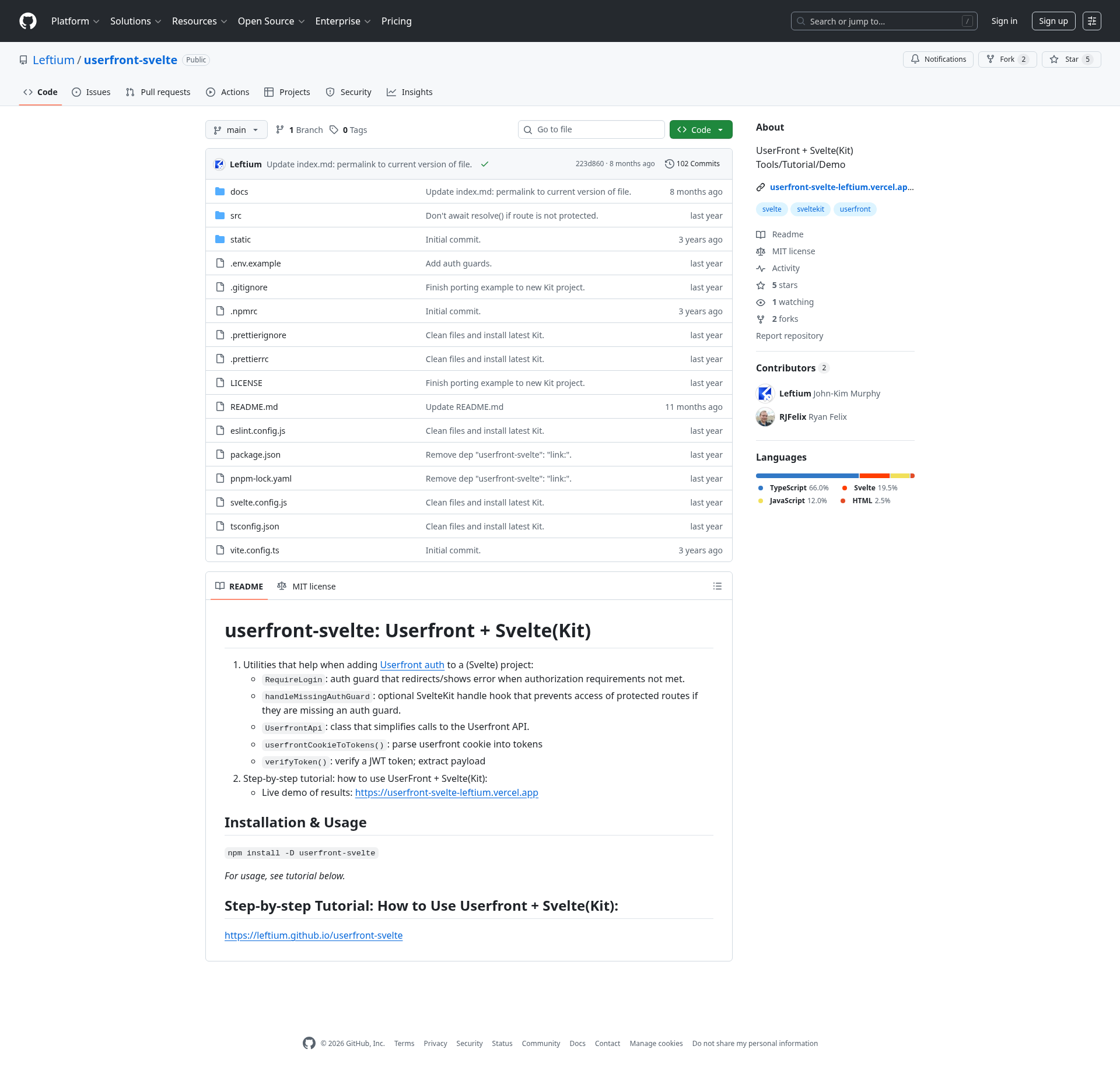This screenshot has width=1120, height=1074.
Task: Click the file icon for package.json
Action: point(220,454)
